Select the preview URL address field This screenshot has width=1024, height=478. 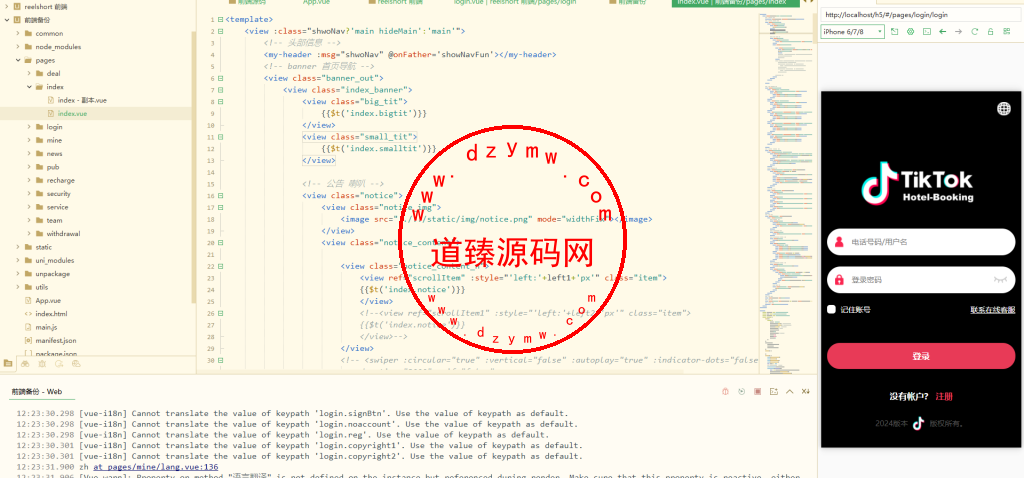(x=922, y=14)
